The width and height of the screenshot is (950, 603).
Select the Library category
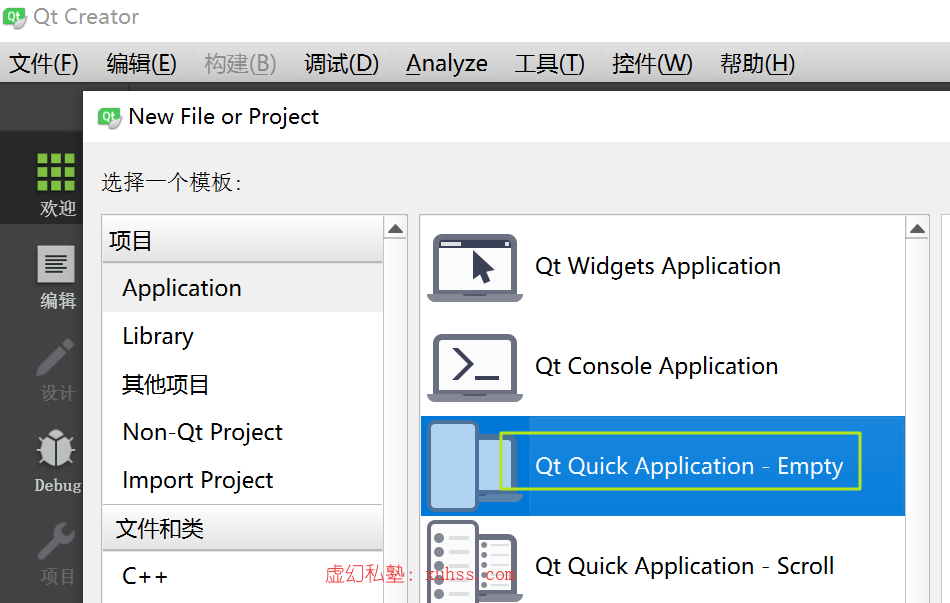coord(243,336)
